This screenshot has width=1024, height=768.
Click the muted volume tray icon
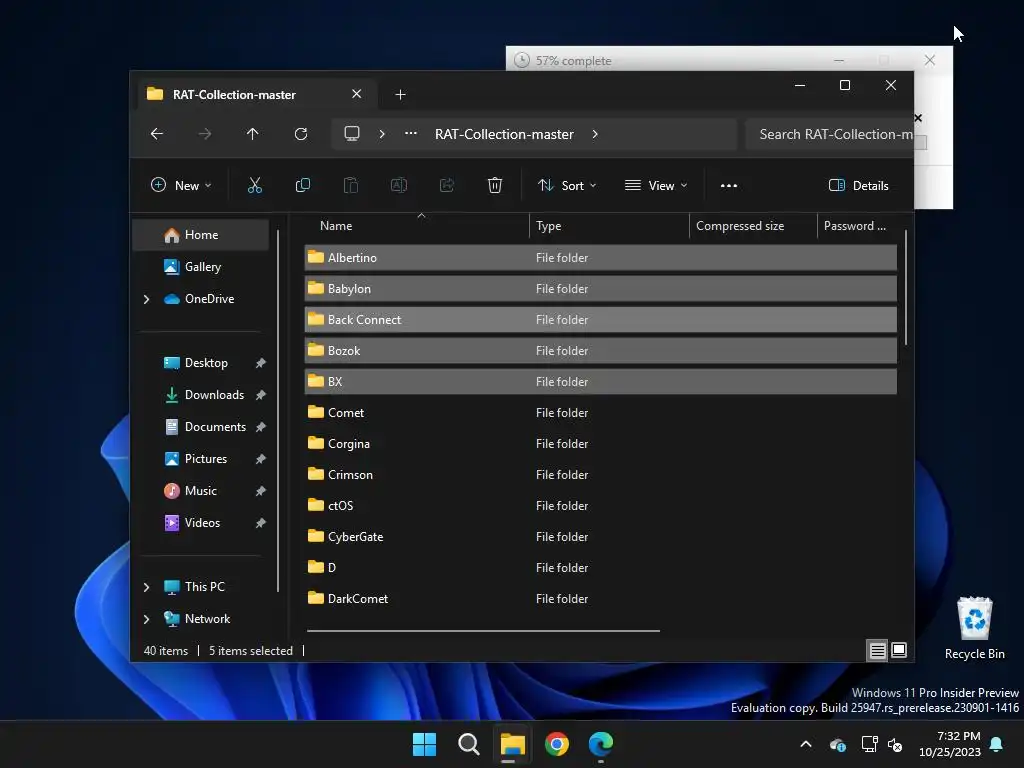pos(895,744)
